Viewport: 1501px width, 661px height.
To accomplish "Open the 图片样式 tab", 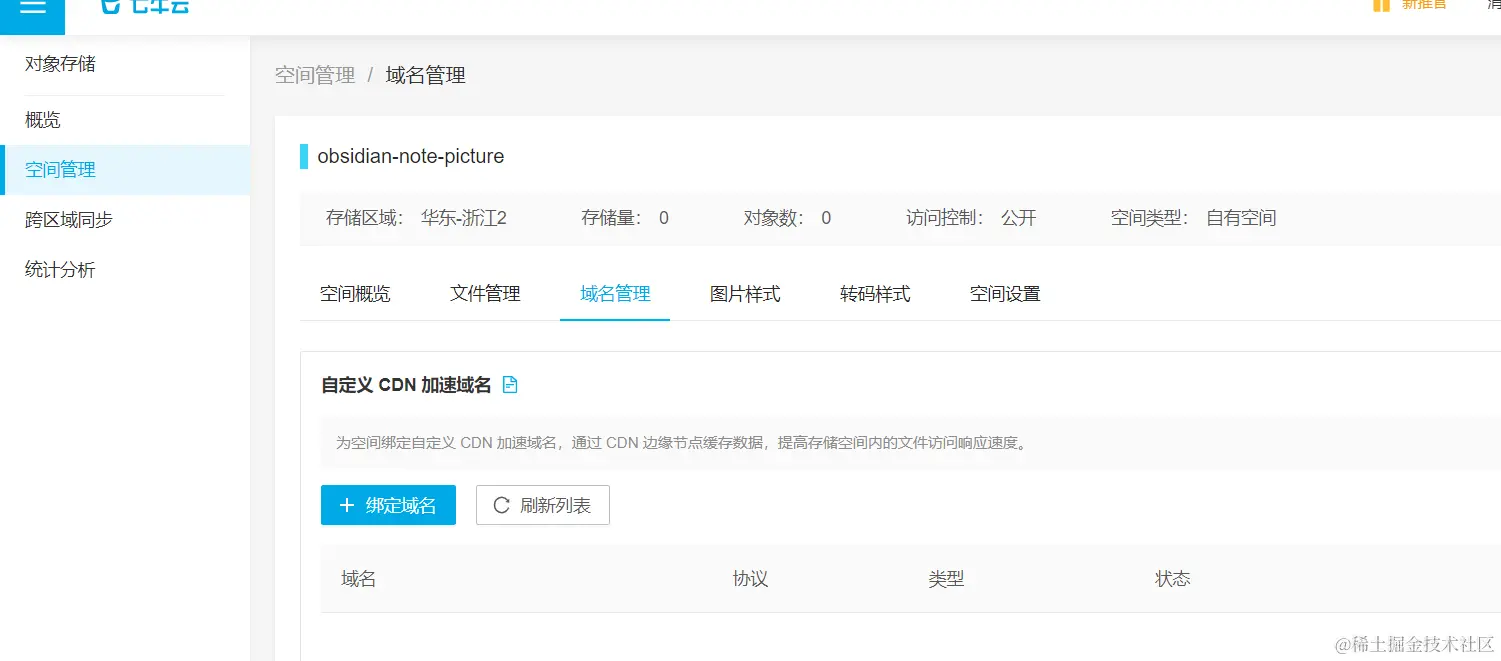I will coord(744,293).
